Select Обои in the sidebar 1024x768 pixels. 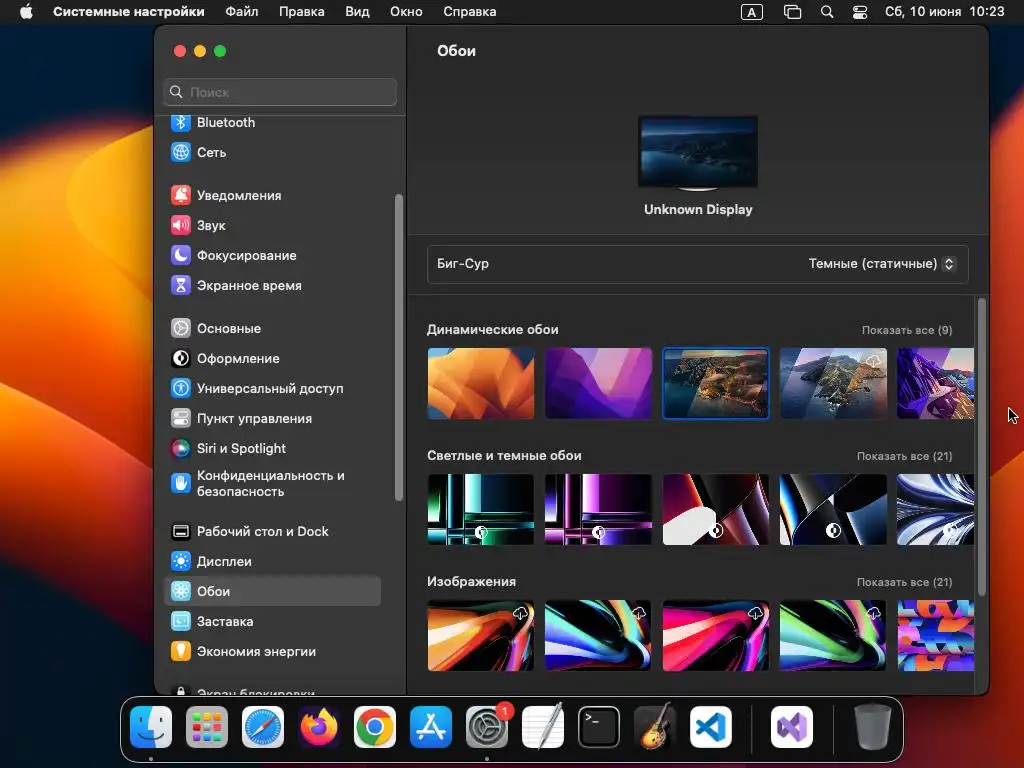[x=272, y=591]
